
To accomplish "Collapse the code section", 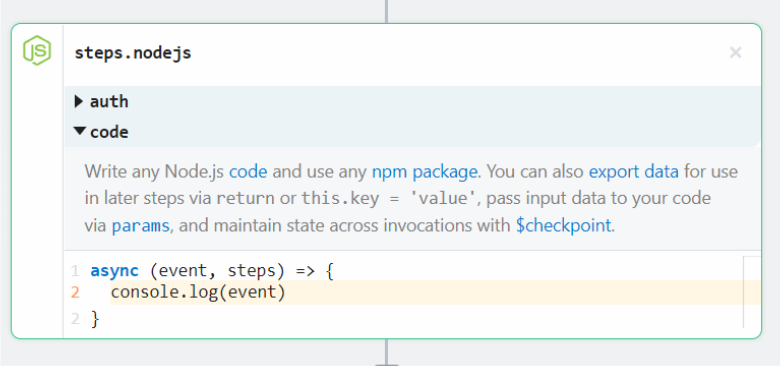I will (x=79, y=132).
